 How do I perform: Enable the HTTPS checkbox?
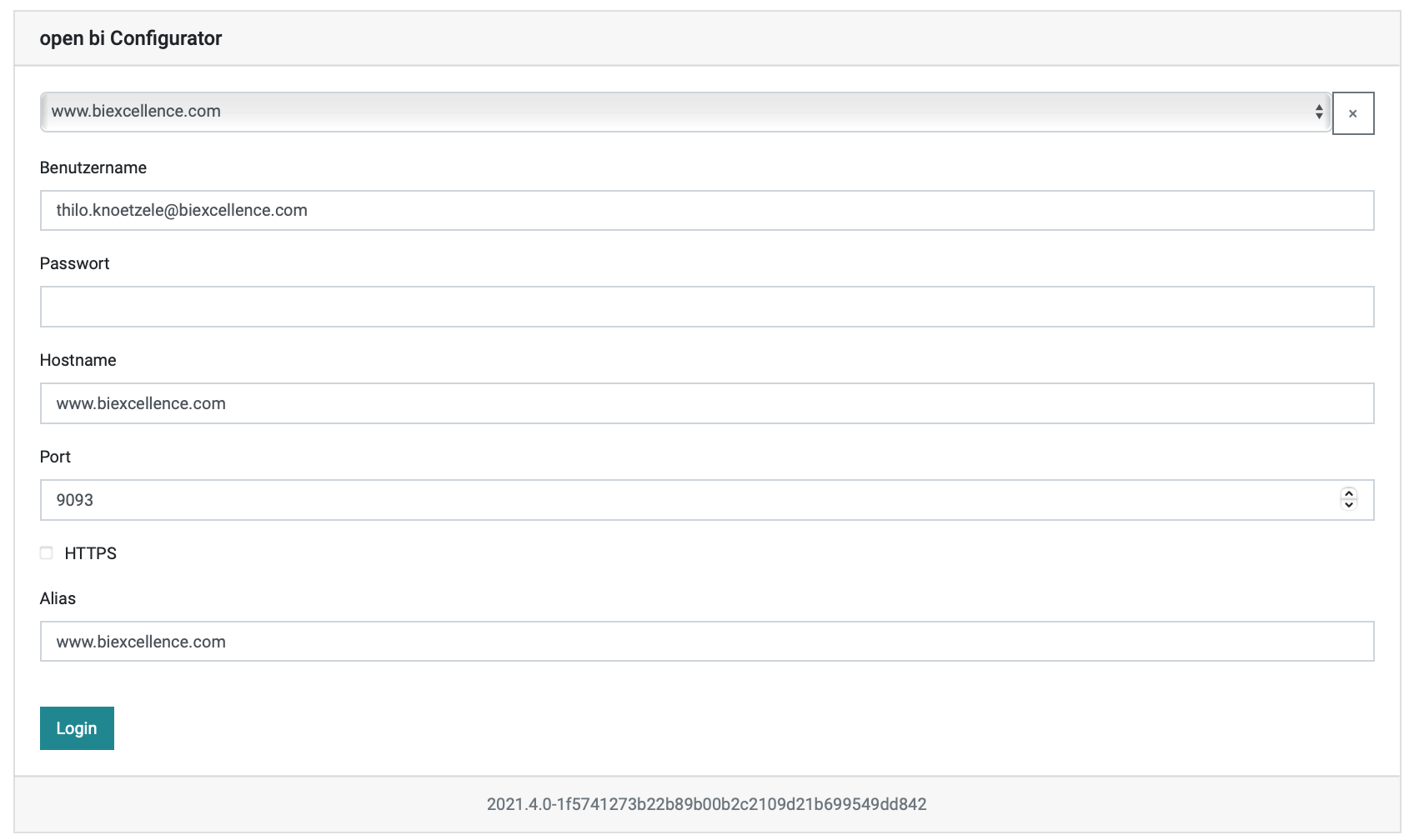47,552
